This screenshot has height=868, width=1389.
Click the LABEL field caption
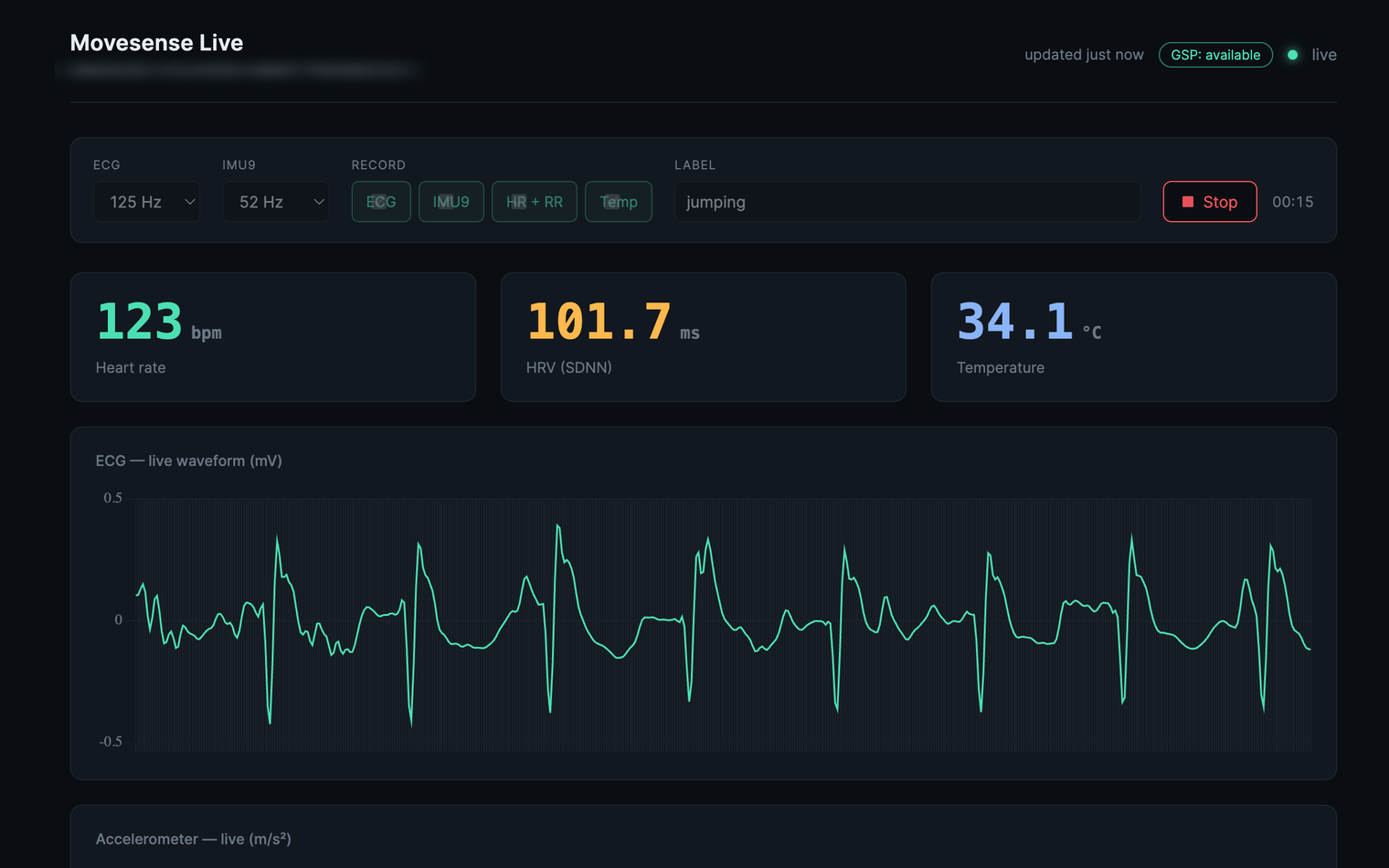pos(694,165)
